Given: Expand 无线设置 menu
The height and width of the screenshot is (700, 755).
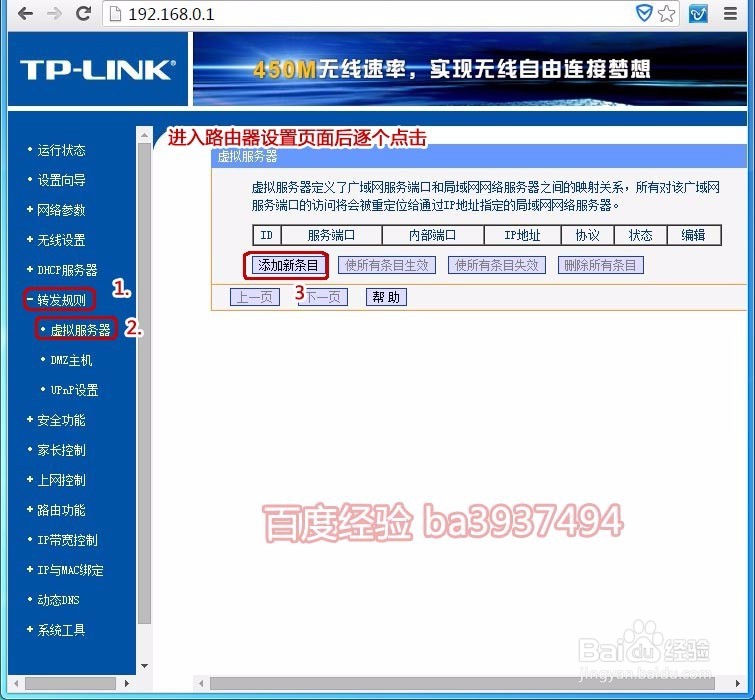Looking at the screenshot, I should (61, 240).
